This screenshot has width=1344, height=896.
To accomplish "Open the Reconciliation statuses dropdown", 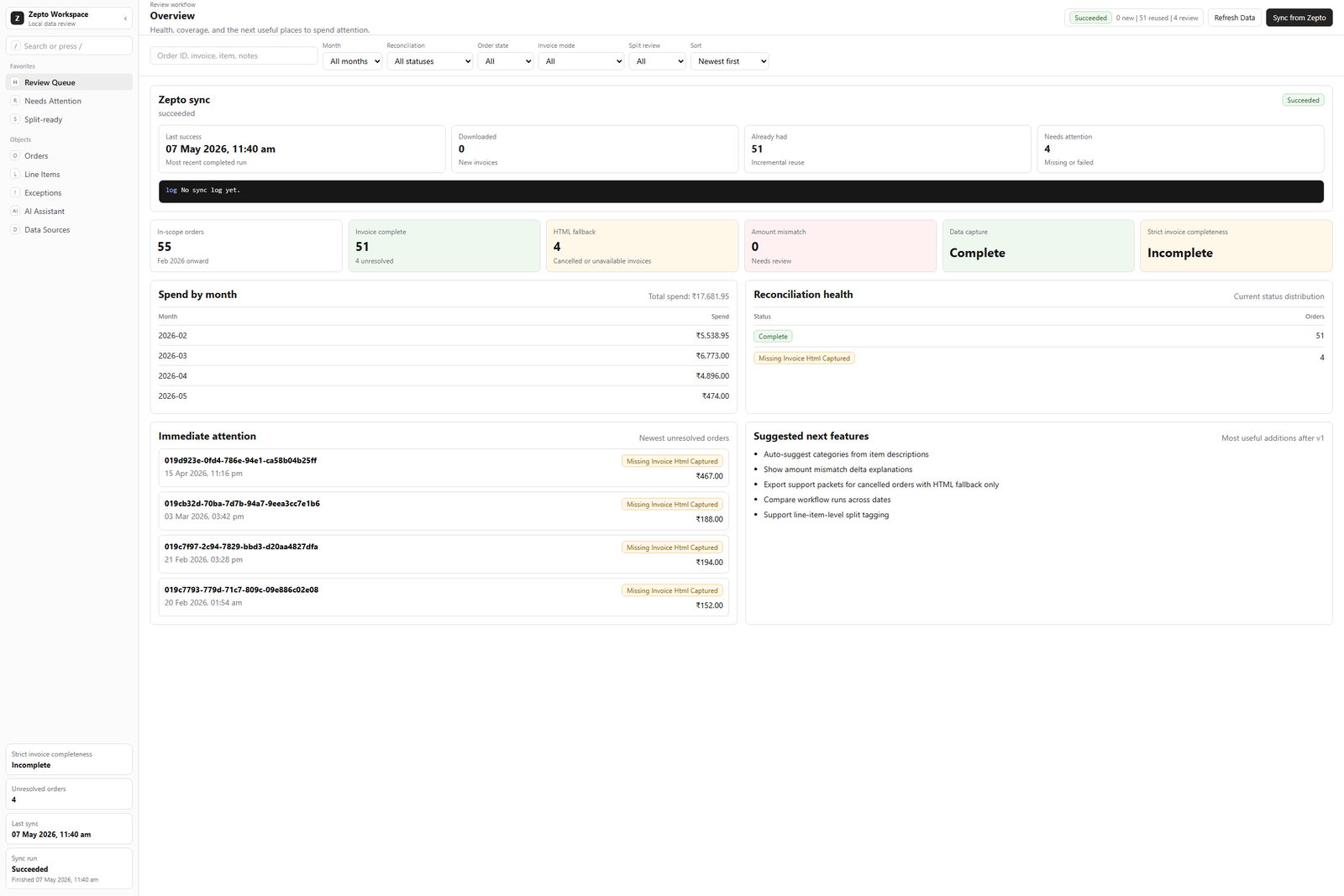I will (x=430, y=61).
